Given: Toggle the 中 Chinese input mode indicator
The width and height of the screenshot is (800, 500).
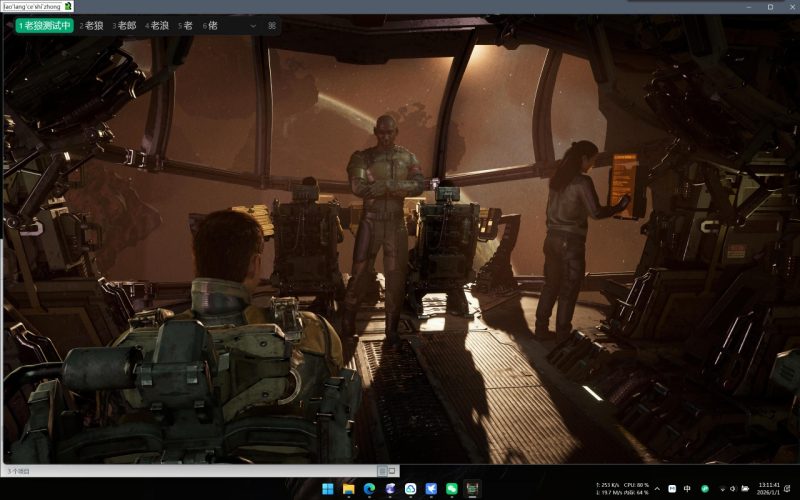Looking at the screenshot, I should coord(687,489).
